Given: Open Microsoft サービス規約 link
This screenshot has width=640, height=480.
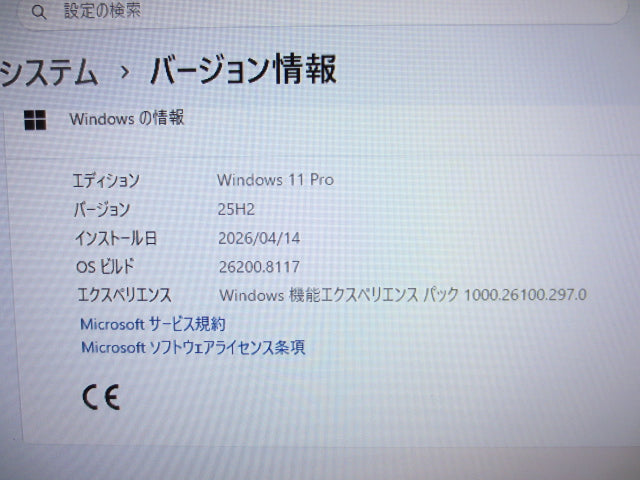Looking at the screenshot, I should pyautogui.click(x=153, y=324).
